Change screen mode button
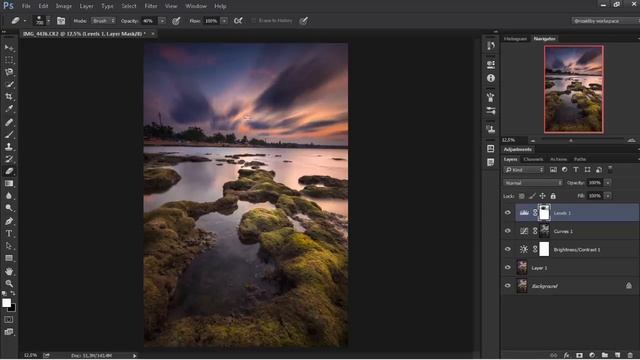This screenshot has width=640, height=360. (x=9, y=332)
